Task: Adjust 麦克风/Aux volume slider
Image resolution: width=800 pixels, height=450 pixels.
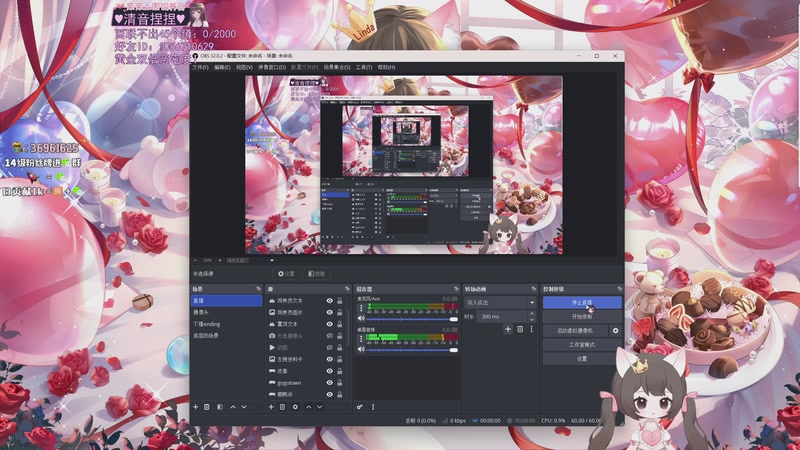Action: [x=412, y=319]
